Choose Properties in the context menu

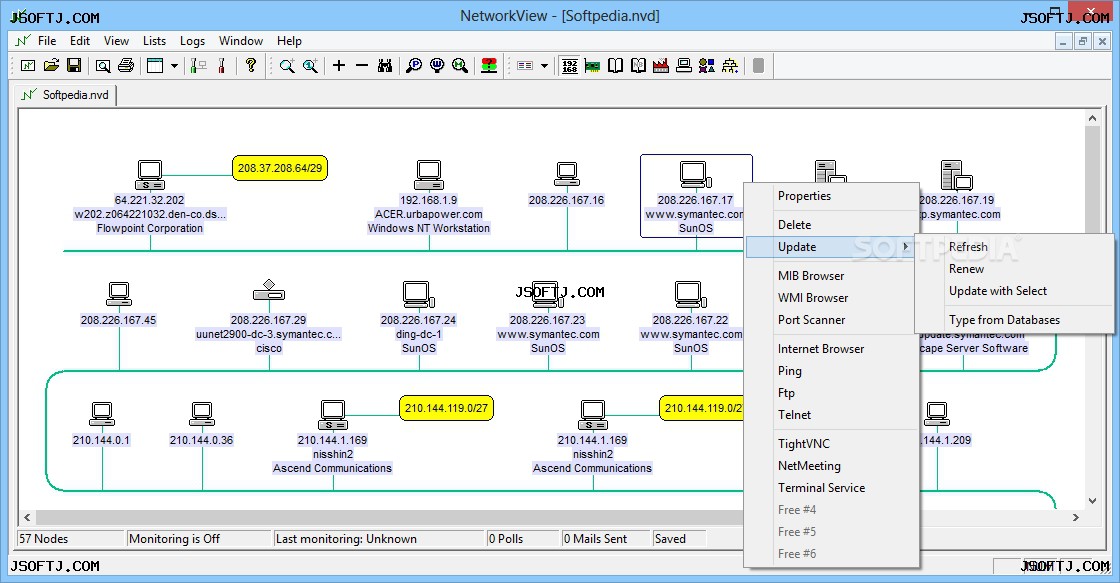[831, 196]
